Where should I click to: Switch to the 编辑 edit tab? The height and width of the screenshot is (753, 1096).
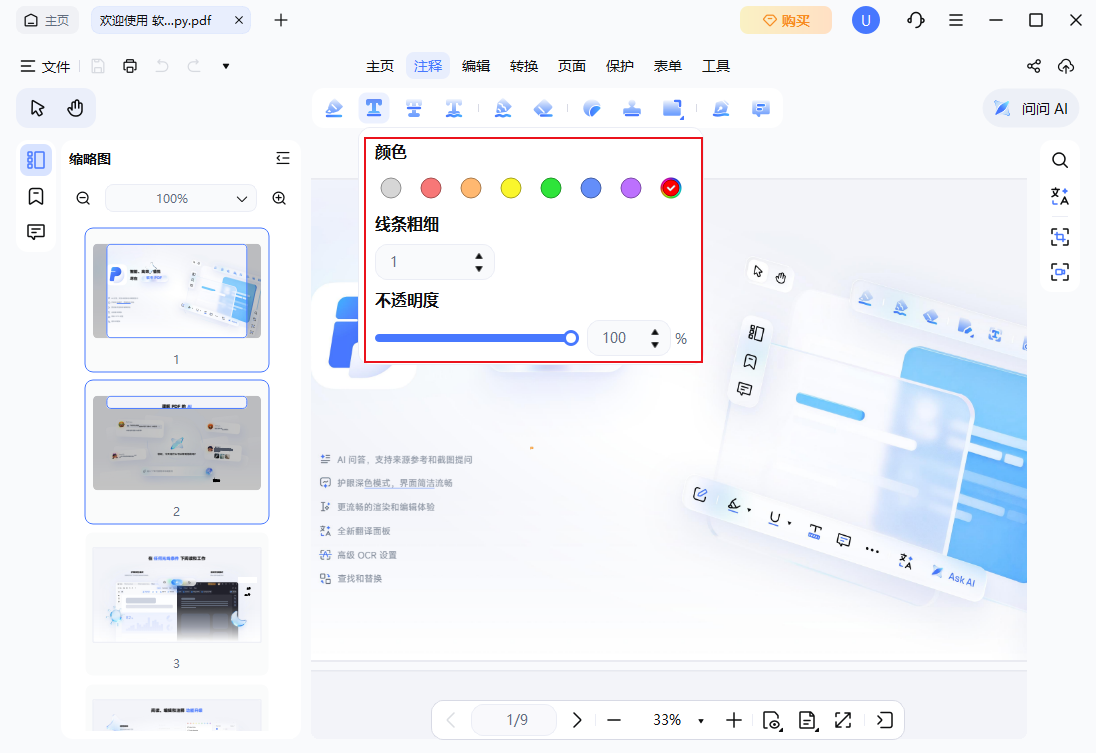(476, 66)
